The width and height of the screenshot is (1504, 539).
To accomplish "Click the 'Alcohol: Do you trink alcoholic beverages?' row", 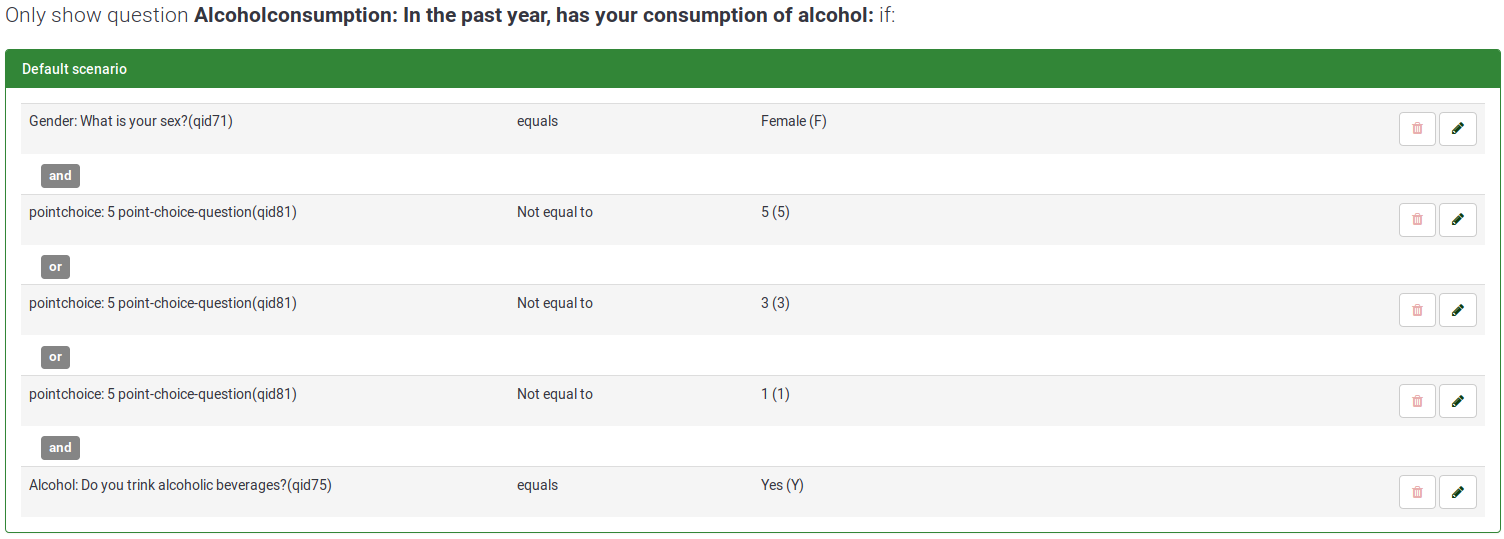I will point(180,485).
